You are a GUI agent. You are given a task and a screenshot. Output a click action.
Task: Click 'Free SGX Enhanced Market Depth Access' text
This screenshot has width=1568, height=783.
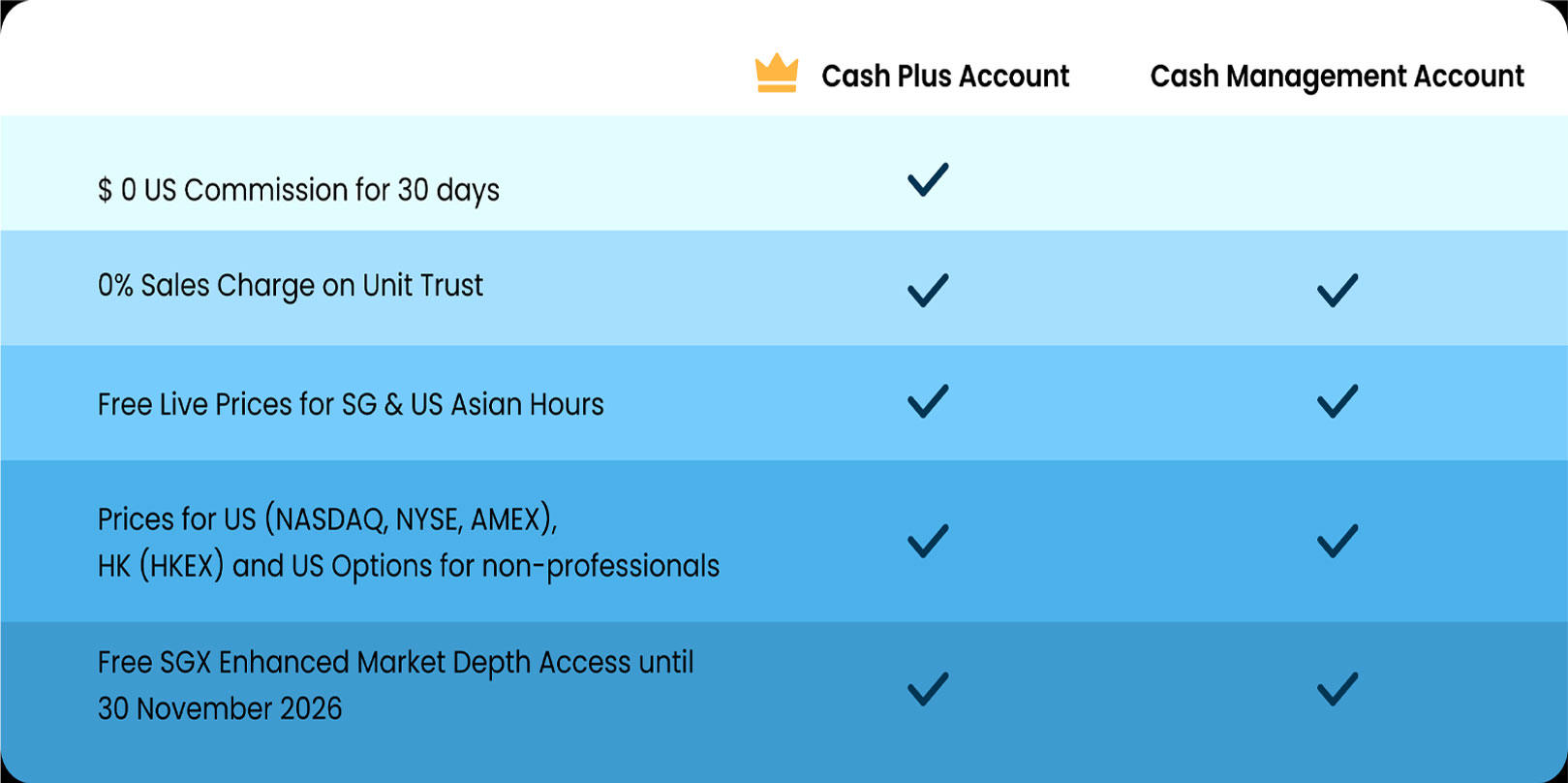pos(395,663)
